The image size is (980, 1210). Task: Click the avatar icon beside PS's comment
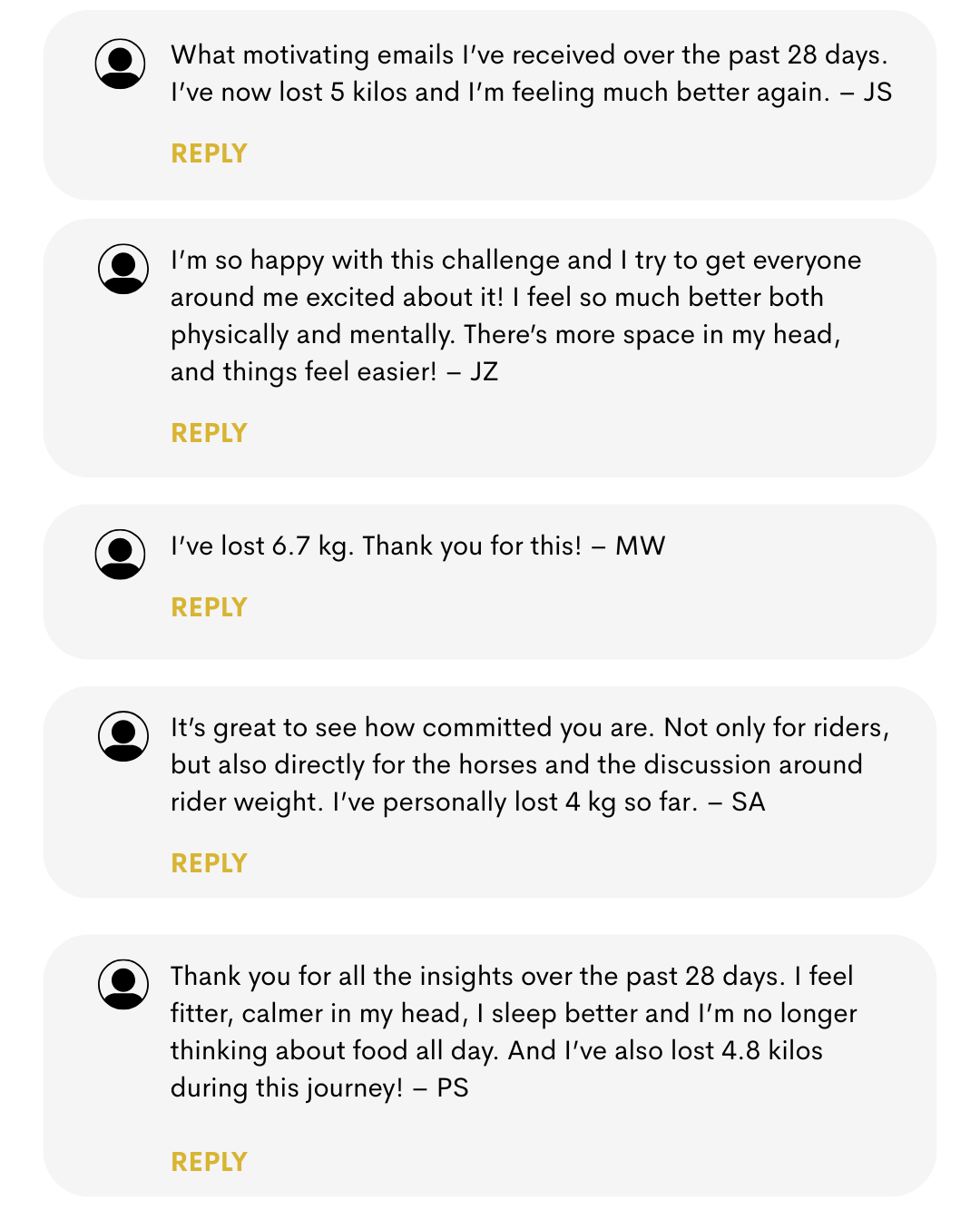(123, 985)
